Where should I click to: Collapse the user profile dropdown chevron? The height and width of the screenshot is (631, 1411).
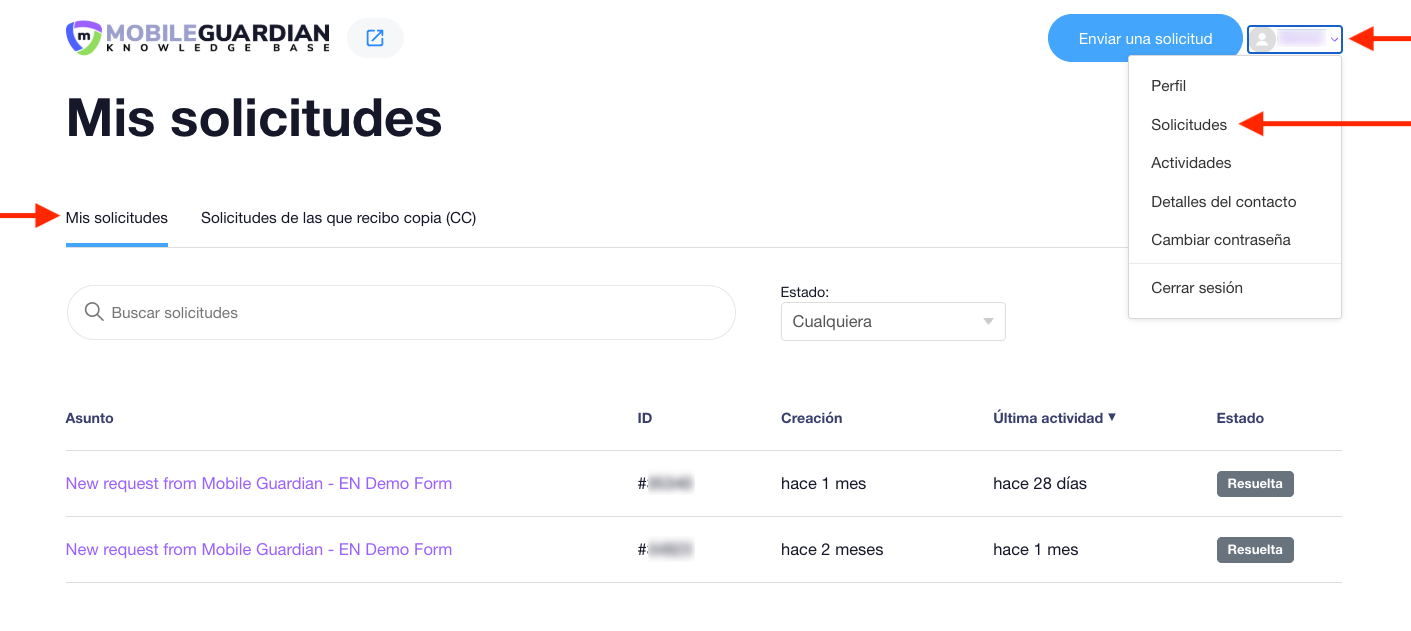[x=1334, y=39]
